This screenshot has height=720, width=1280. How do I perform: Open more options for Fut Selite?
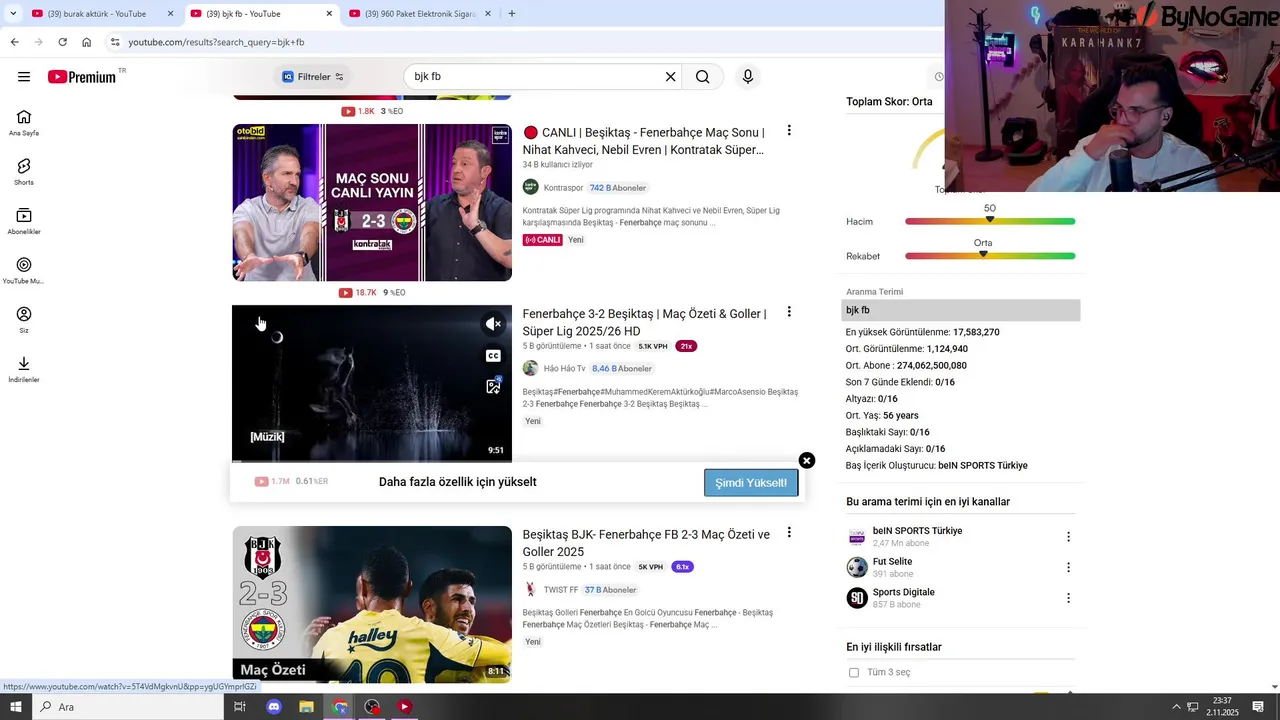(1068, 567)
